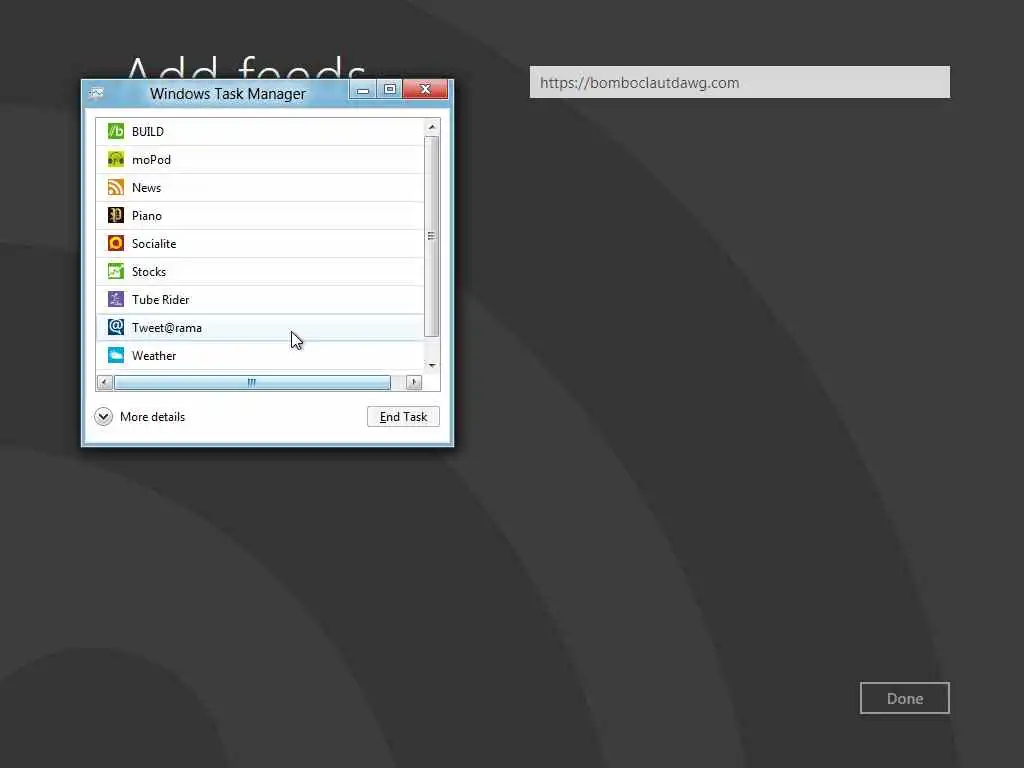Minimize the Windows Task Manager window
This screenshot has width=1024, height=768.
point(363,90)
